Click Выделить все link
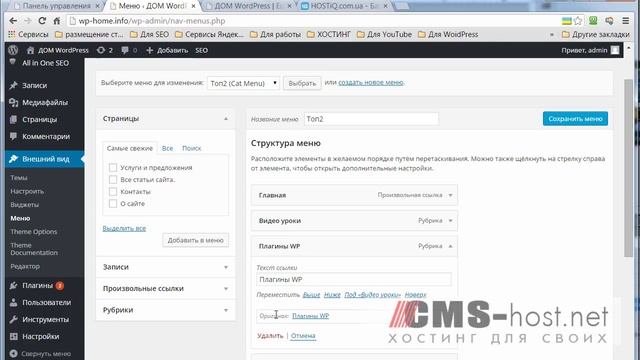This screenshot has height=360, width=640. point(124,228)
